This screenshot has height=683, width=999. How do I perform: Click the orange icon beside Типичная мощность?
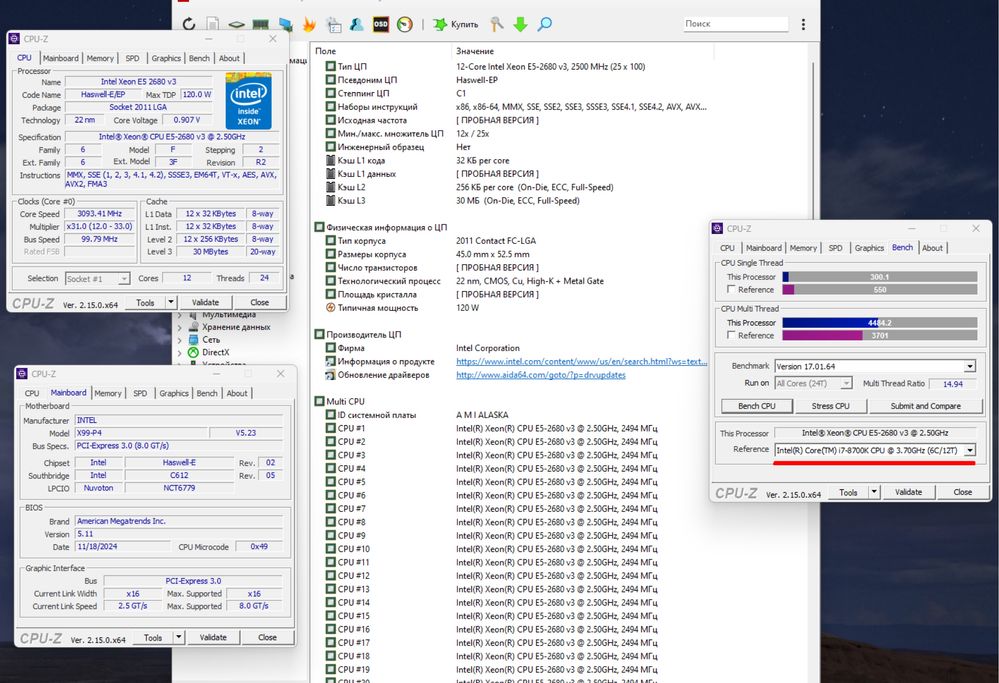click(330, 308)
